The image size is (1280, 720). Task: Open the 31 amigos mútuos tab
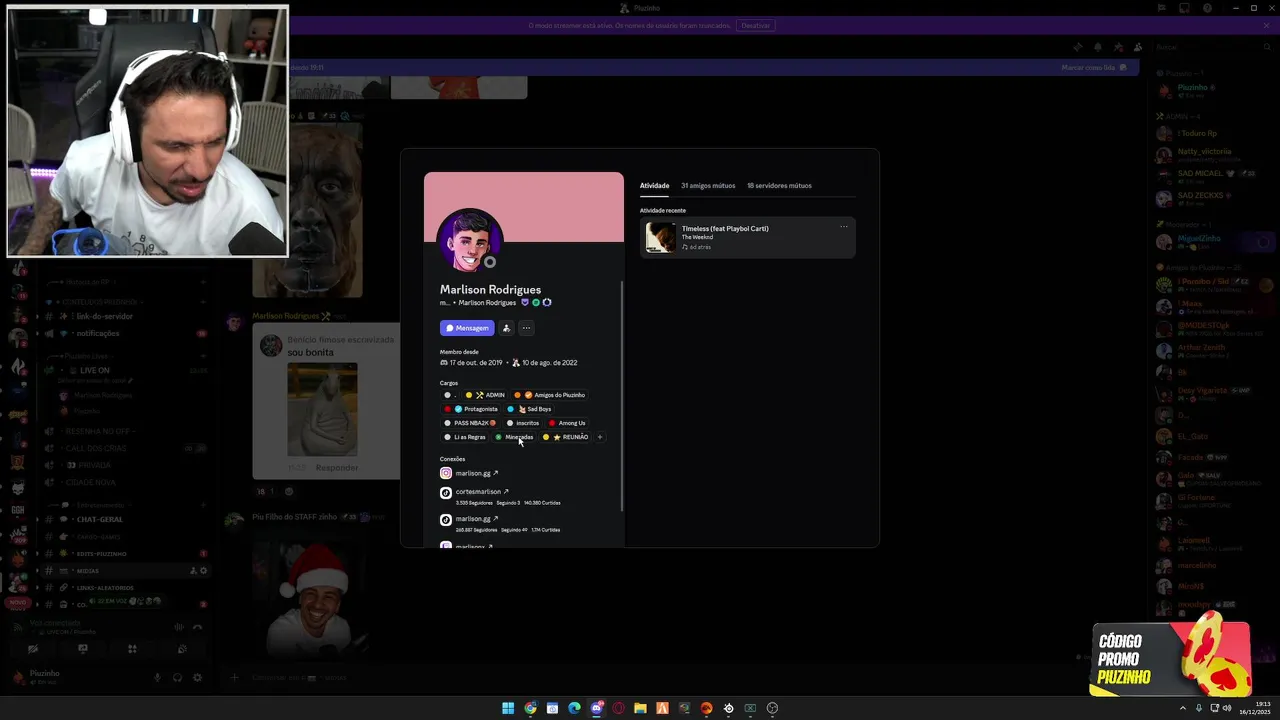(x=708, y=186)
